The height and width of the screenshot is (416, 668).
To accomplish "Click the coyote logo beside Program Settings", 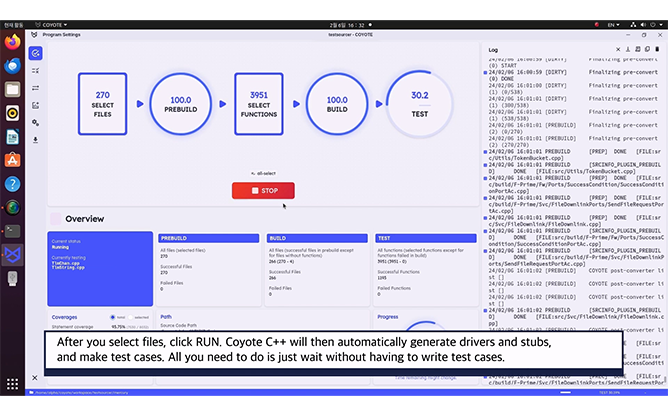I will pos(34,35).
